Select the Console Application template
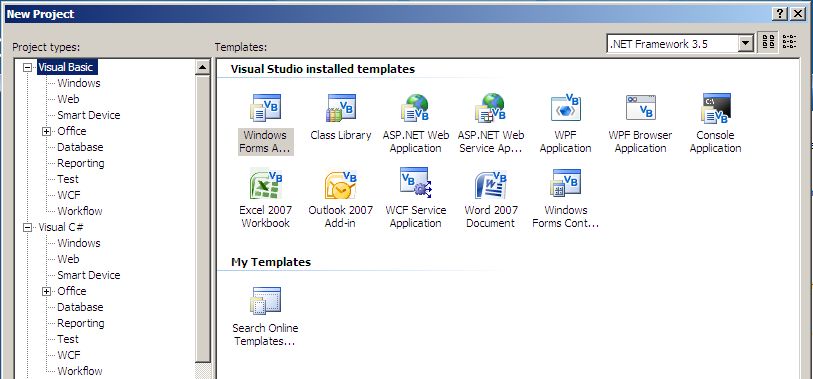This screenshot has width=813, height=379. (716, 123)
